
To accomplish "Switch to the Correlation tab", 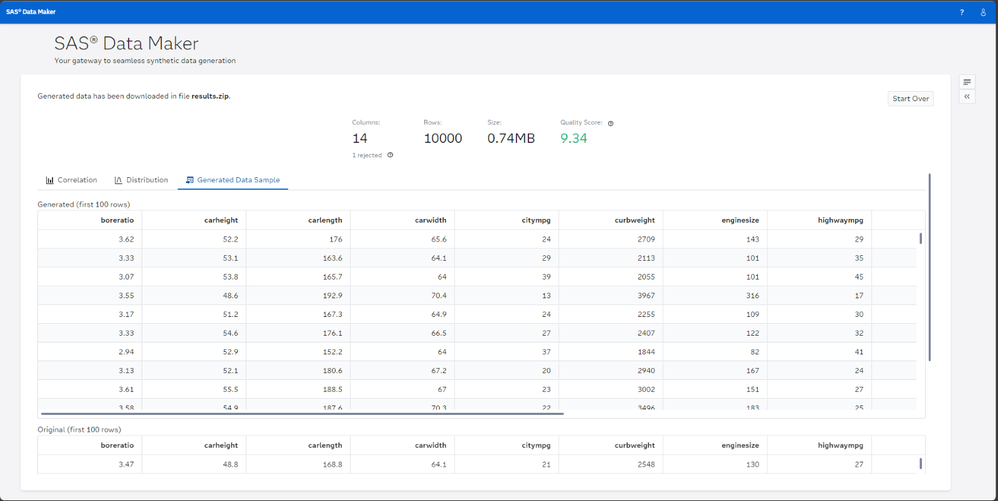I will 77,180.
